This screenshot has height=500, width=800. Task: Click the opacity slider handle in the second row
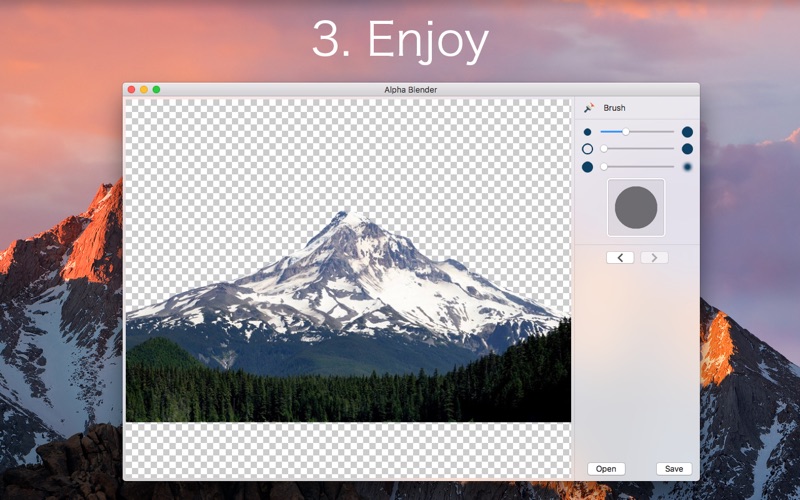point(604,148)
